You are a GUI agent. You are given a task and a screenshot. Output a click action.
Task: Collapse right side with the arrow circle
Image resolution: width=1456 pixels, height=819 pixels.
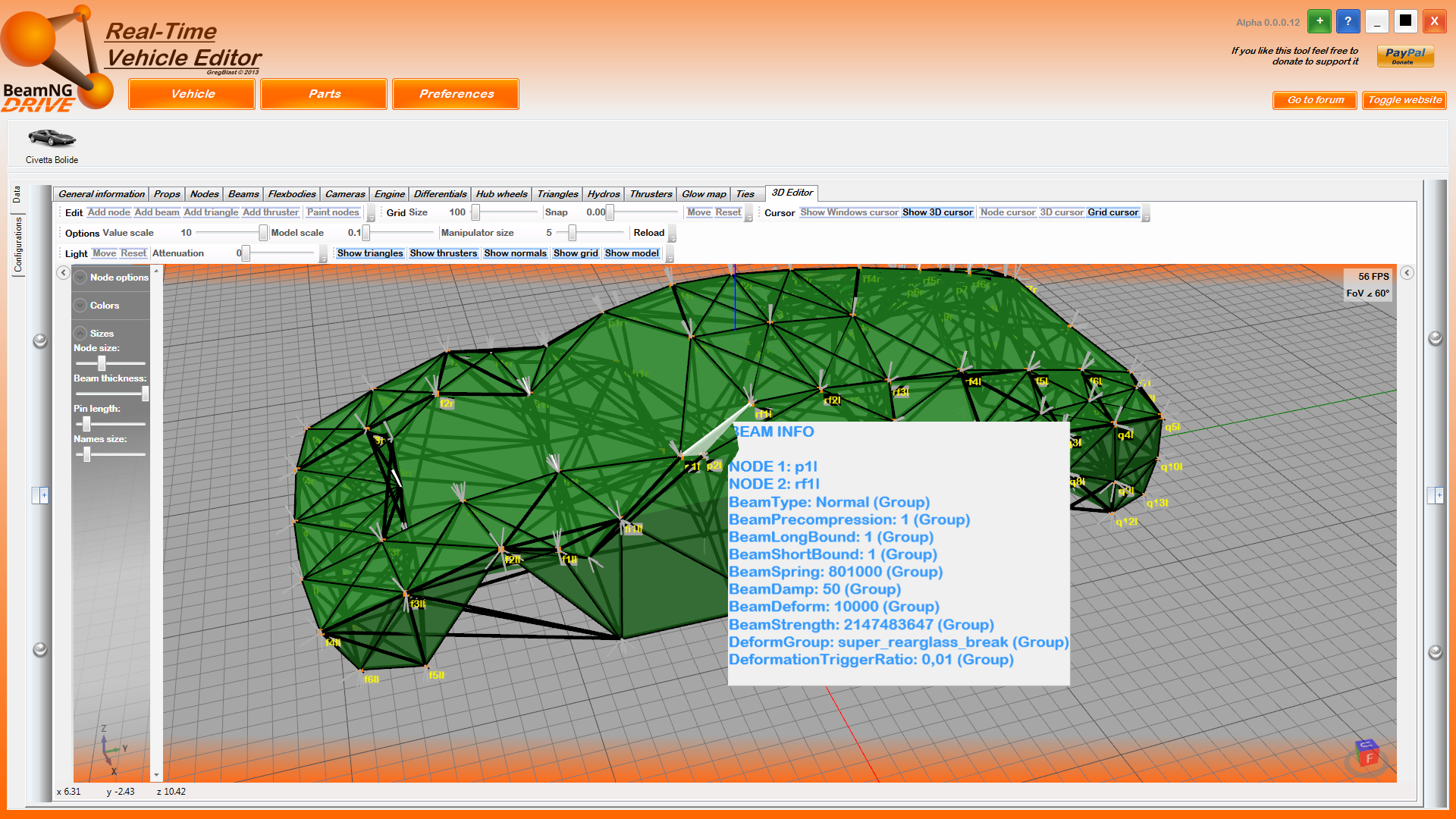point(1407,273)
